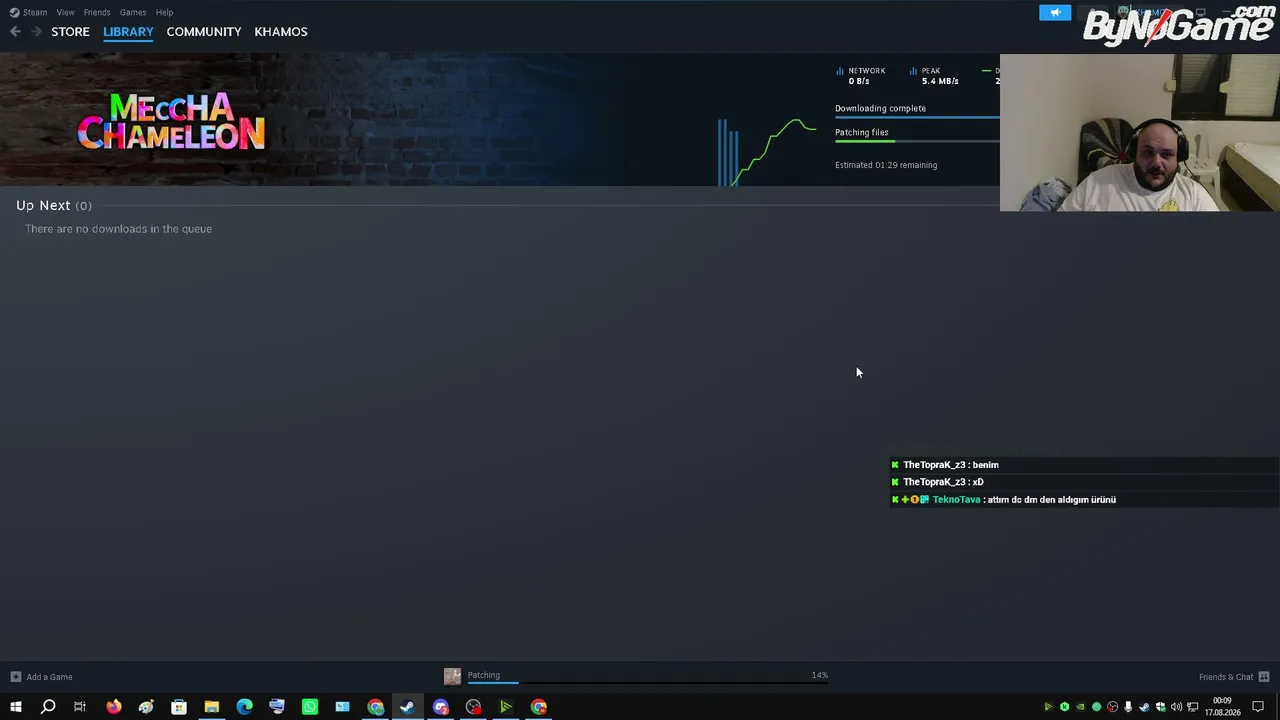1280x720 pixels.
Task: Click the Patching files progress bar
Action: click(x=917, y=141)
